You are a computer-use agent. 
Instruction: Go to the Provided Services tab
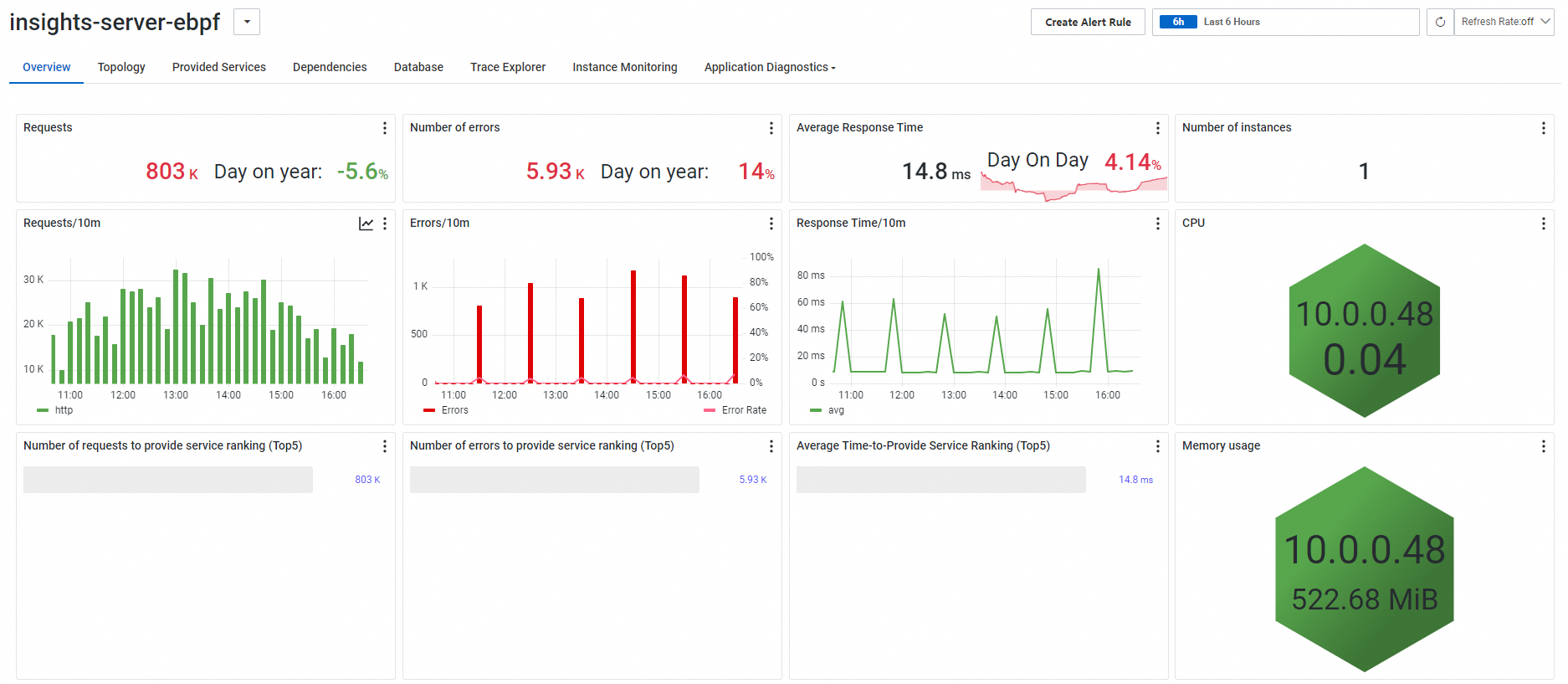click(x=219, y=67)
